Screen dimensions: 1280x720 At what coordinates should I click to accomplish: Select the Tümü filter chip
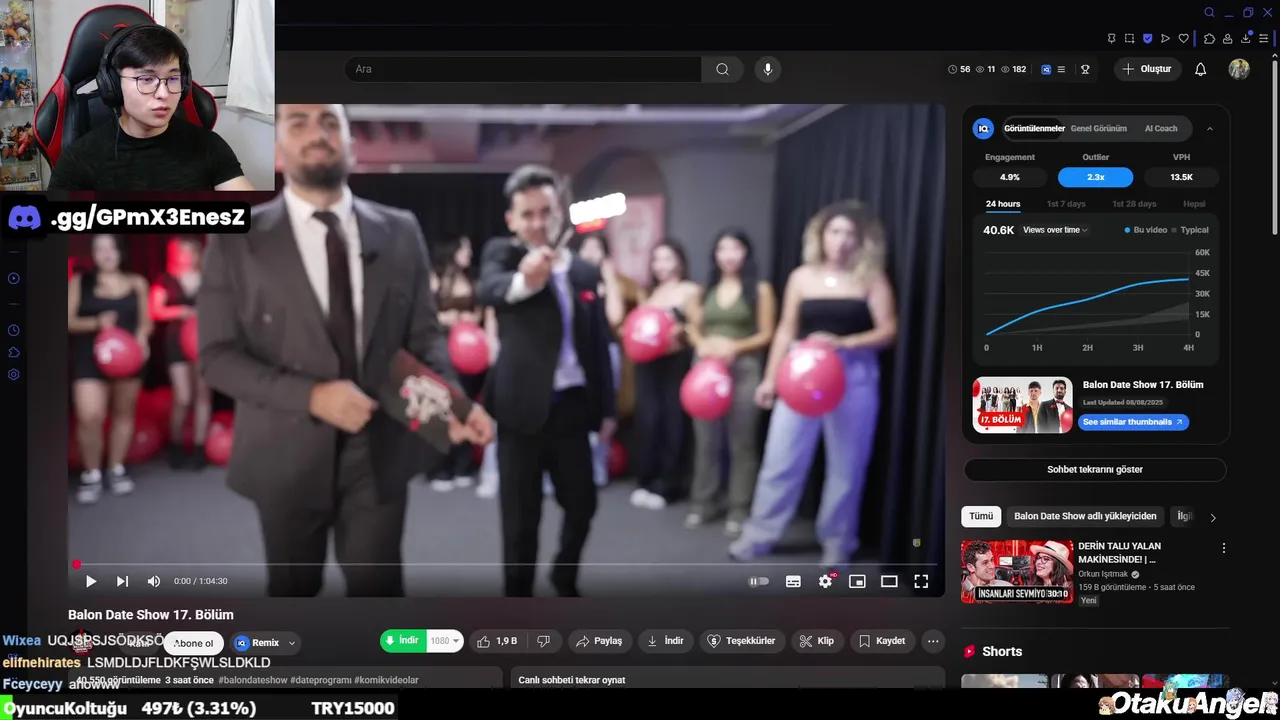point(981,516)
